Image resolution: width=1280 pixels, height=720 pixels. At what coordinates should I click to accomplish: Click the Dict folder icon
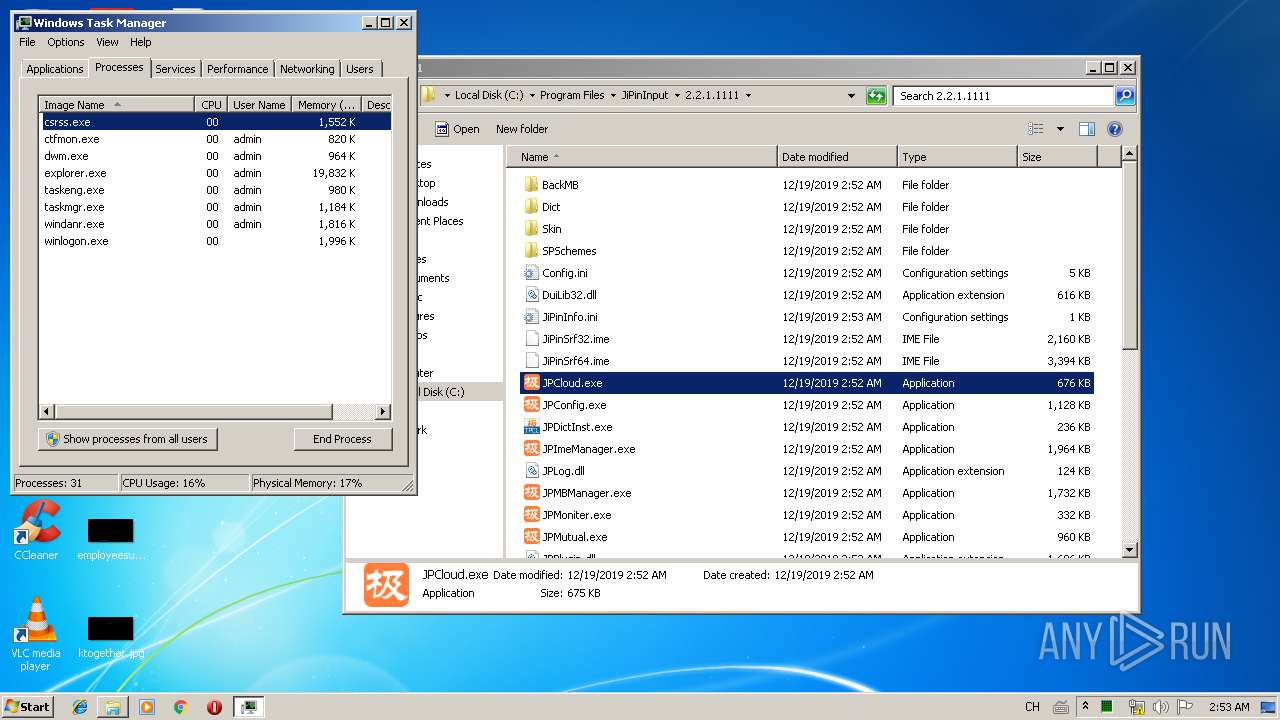[x=532, y=207]
